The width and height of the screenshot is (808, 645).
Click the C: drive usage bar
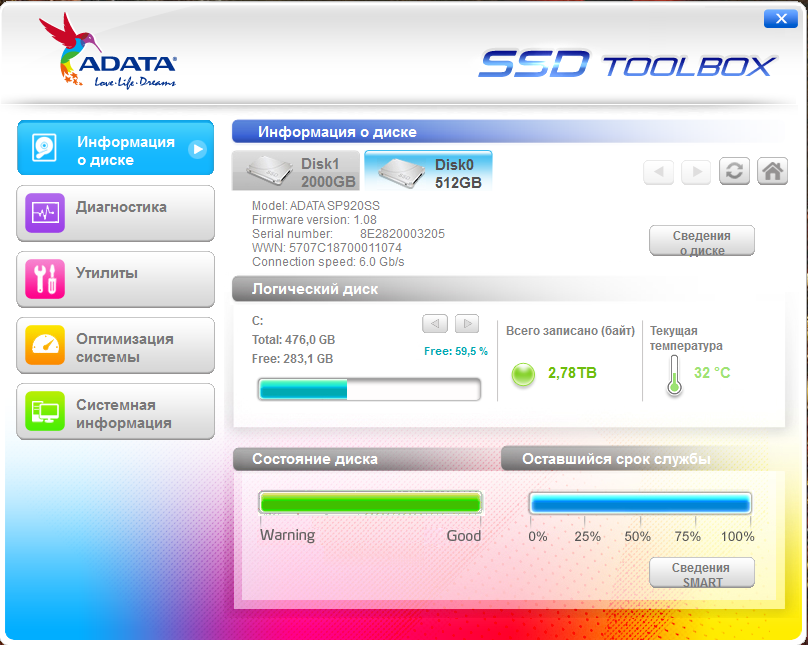pos(369,389)
